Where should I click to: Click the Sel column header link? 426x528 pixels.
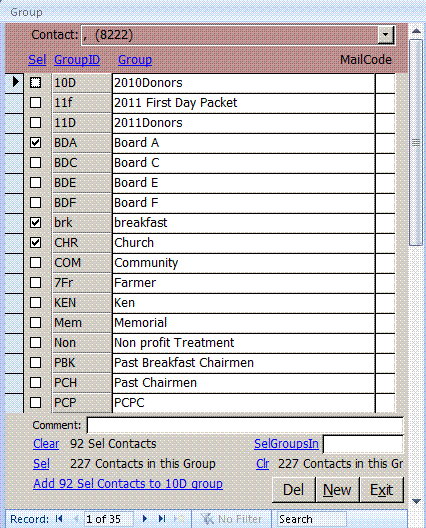(37, 60)
